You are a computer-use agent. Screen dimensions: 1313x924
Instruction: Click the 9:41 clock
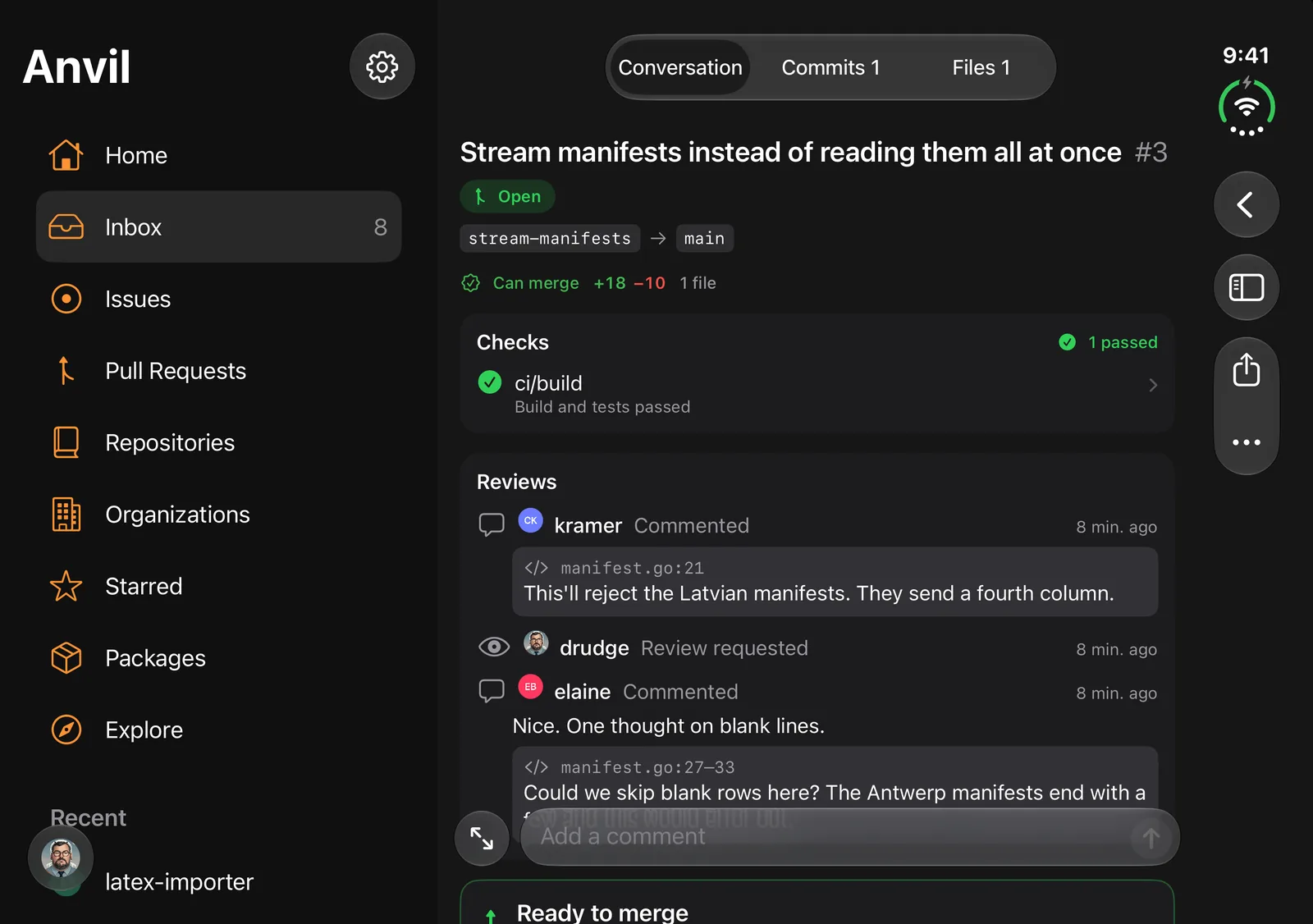coord(1246,55)
